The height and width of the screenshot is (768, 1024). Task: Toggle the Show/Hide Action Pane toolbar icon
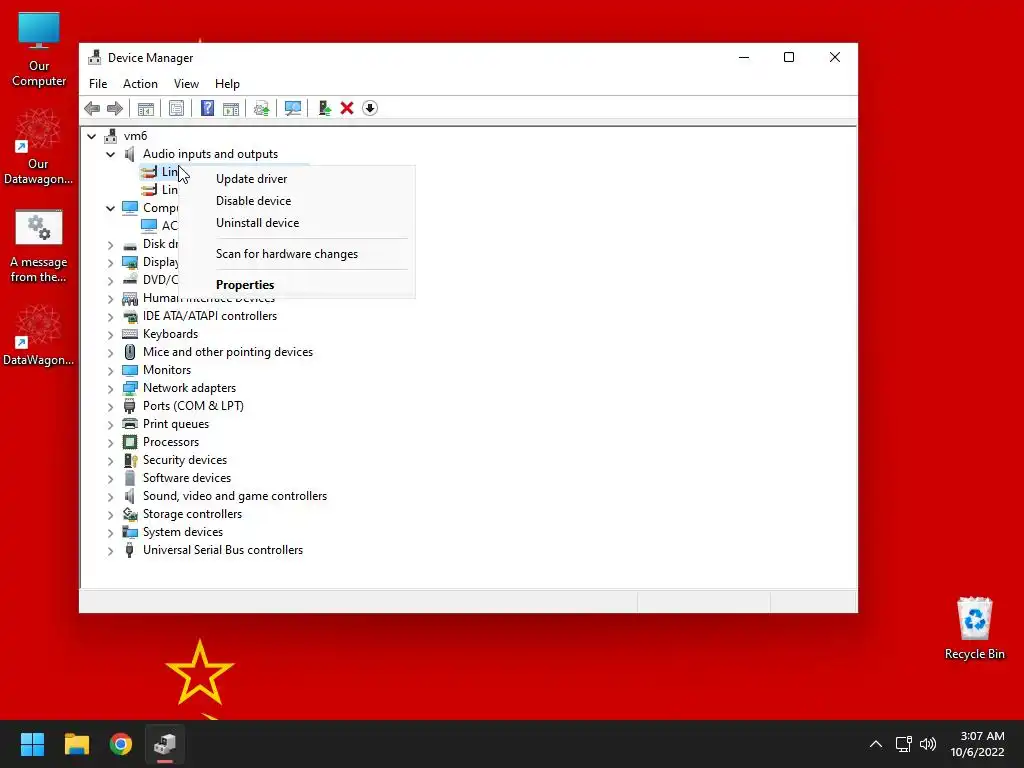click(231, 108)
